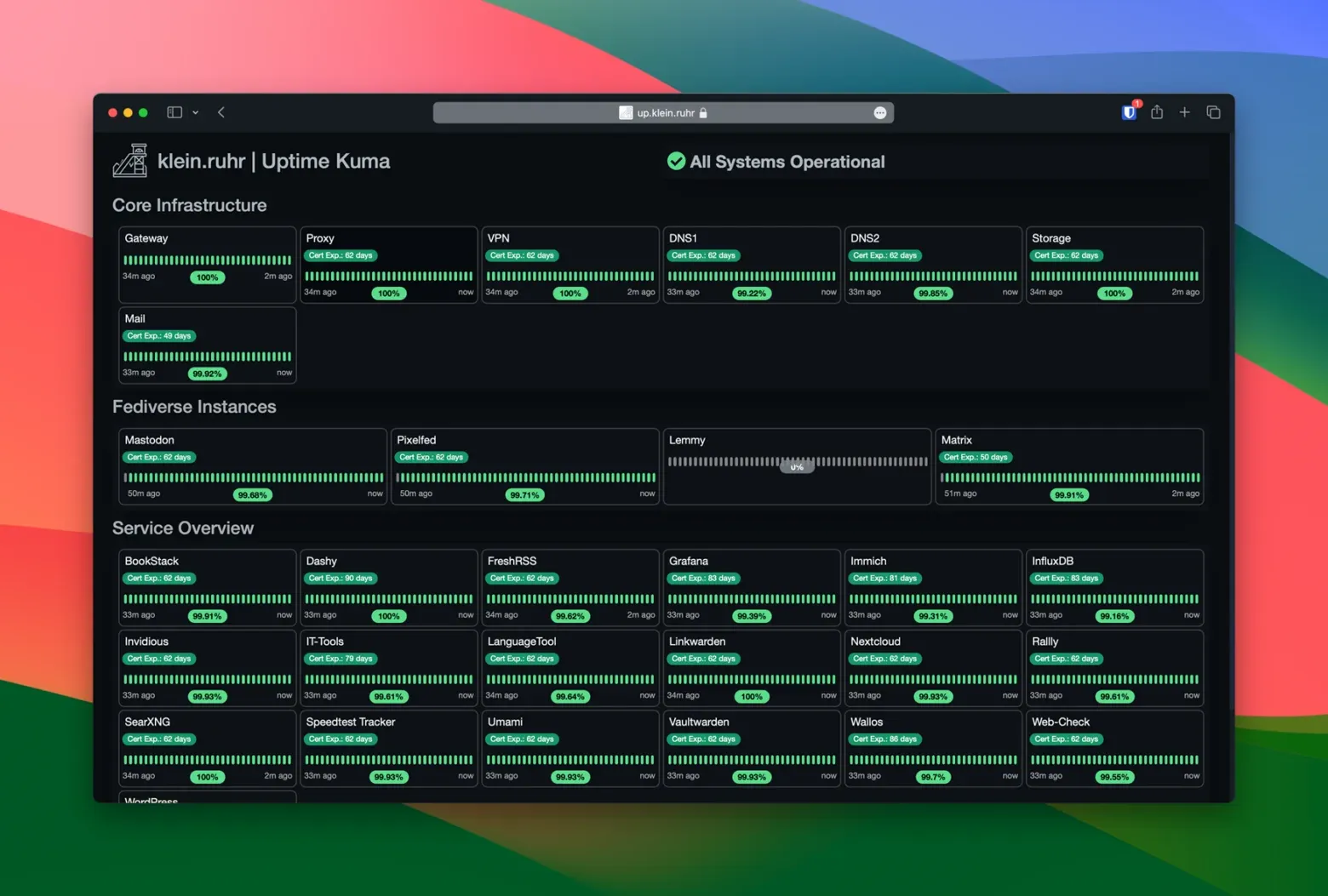Viewport: 1328px width, 896px height.
Task: Click the Matrix 51m ago timestamp
Action: (960, 494)
